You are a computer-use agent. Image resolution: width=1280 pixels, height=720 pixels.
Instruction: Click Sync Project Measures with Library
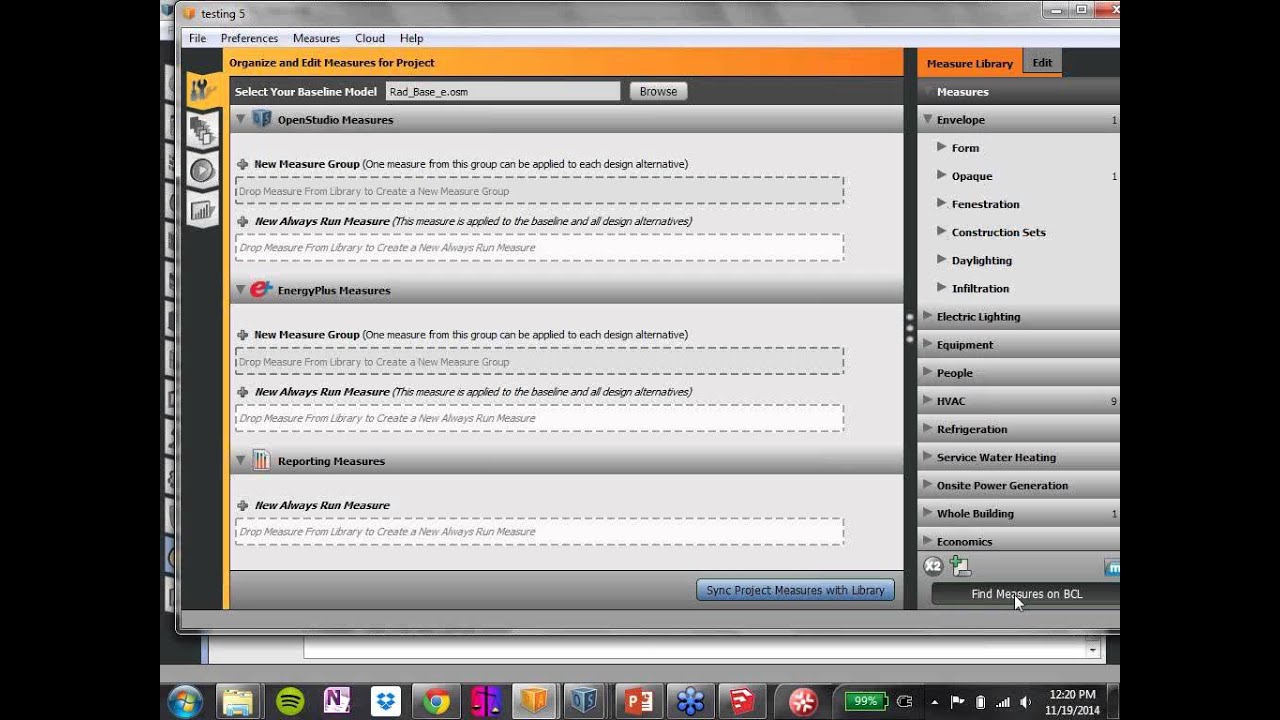795,590
